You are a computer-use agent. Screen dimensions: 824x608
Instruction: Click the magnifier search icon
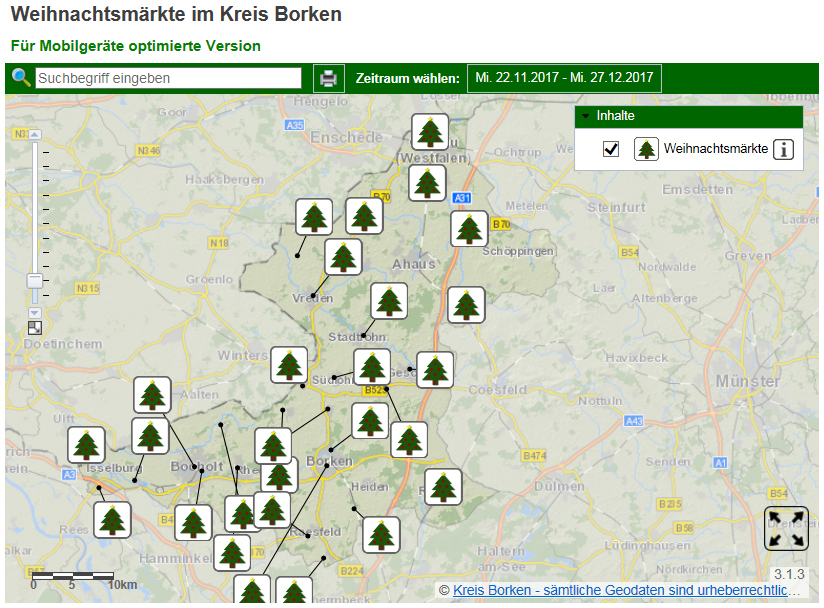click(20, 78)
